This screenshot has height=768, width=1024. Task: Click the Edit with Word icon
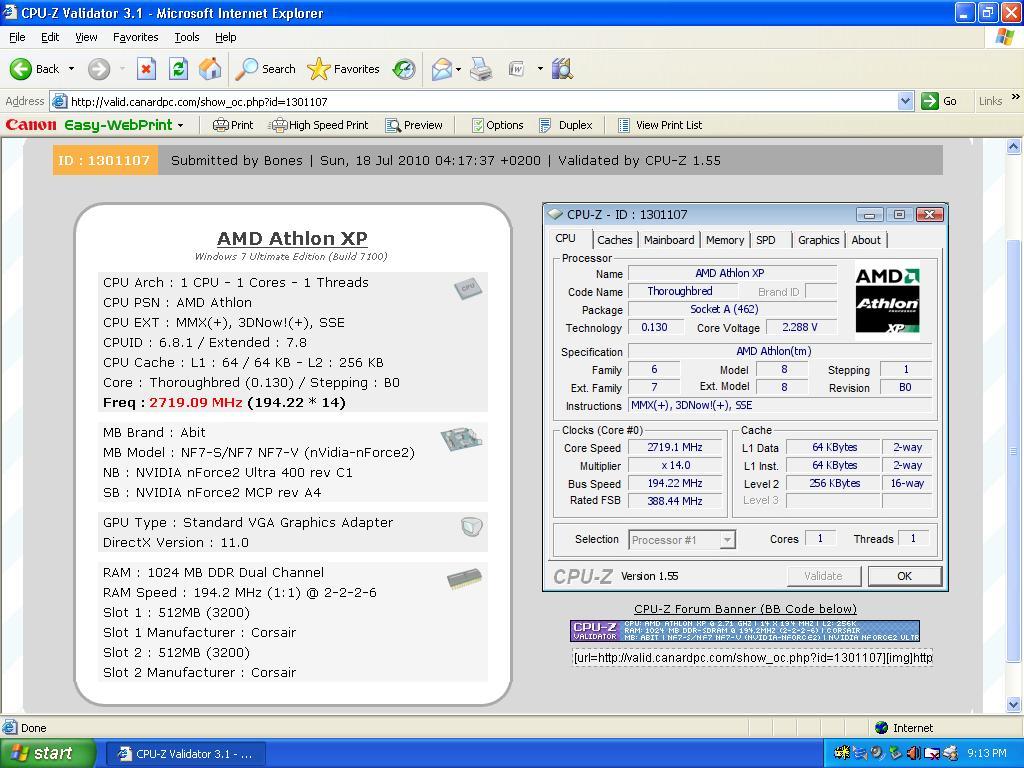pyautogui.click(x=517, y=69)
